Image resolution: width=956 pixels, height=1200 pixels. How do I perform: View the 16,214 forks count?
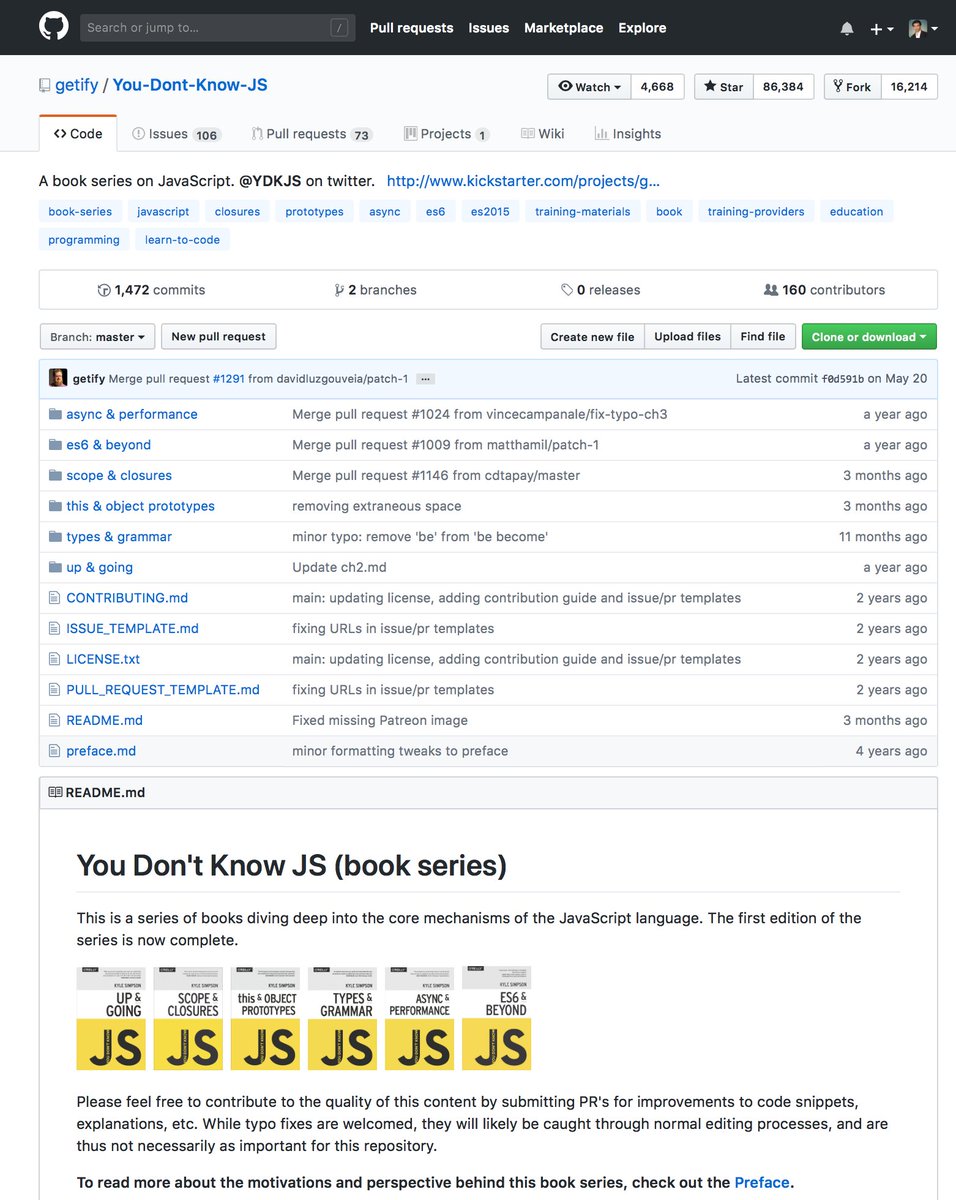909,87
